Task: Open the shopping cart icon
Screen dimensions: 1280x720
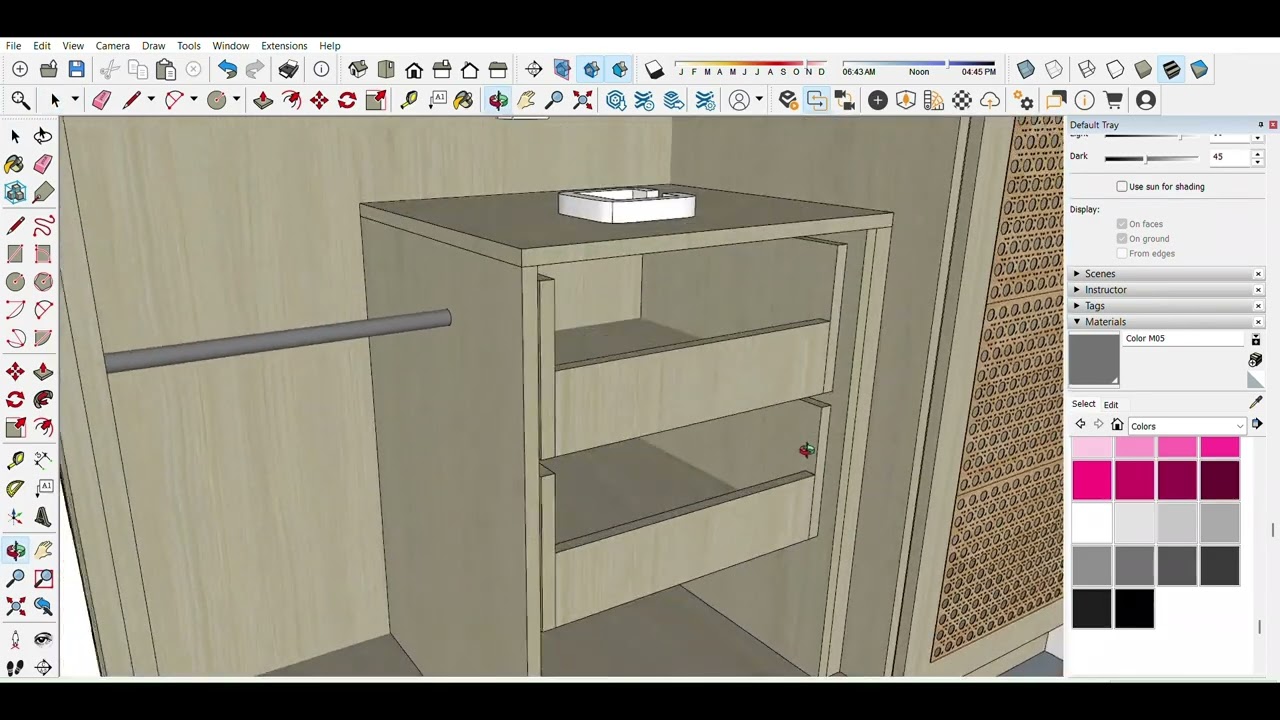Action: coord(1113,100)
